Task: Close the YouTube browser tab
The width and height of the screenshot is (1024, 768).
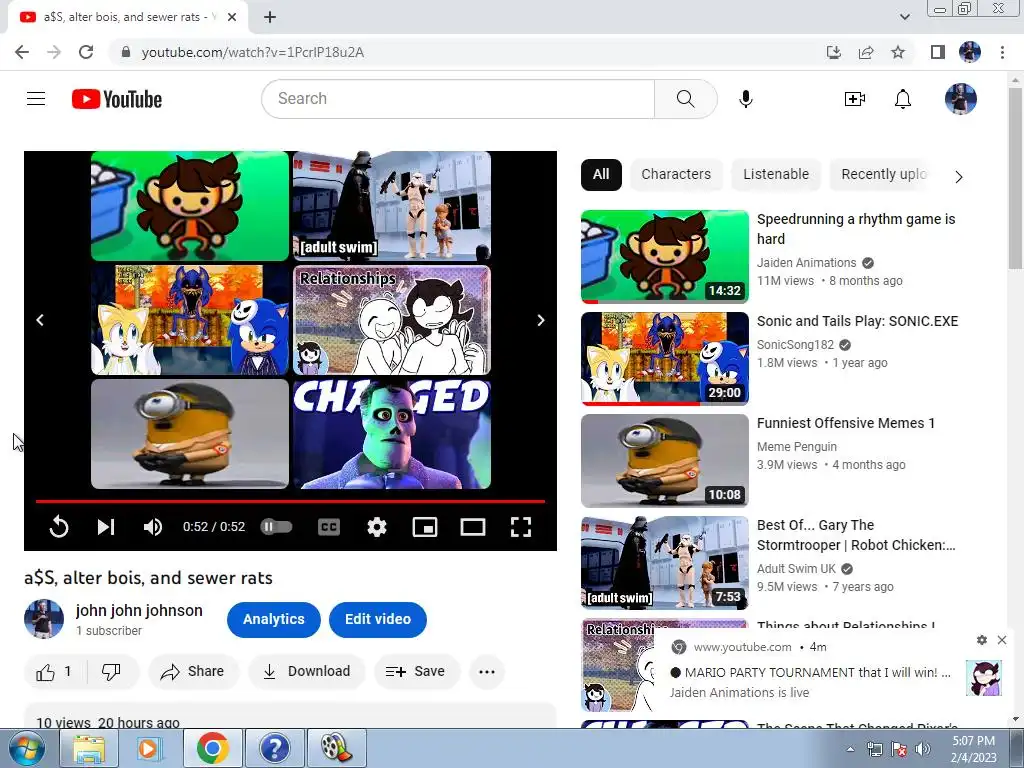Action: pyautogui.click(x=232, y=17)
